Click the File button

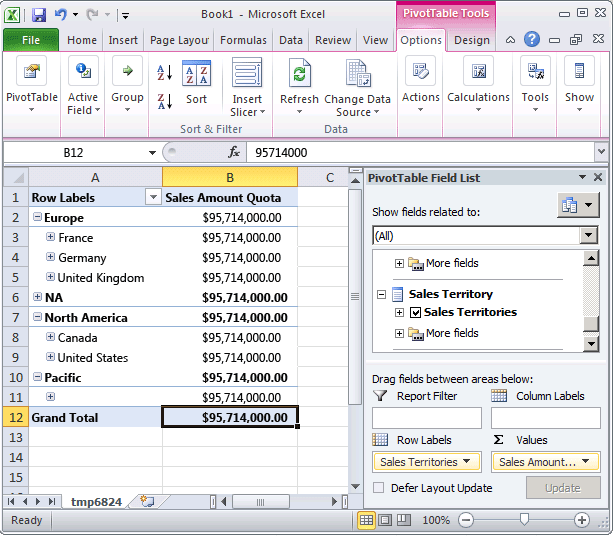tap(31, 41)
